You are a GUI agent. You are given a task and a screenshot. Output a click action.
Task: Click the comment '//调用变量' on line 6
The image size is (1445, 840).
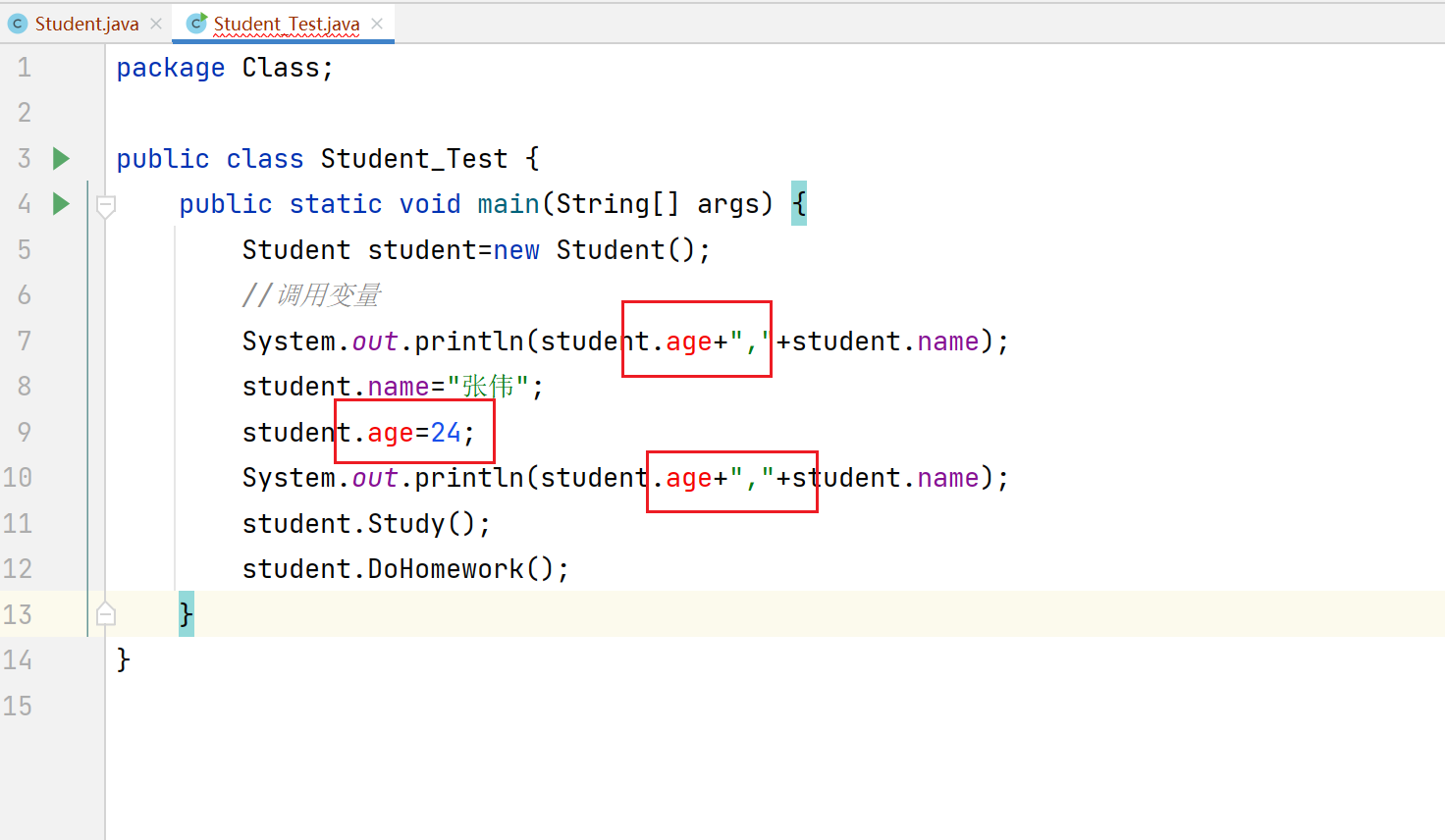311,295
